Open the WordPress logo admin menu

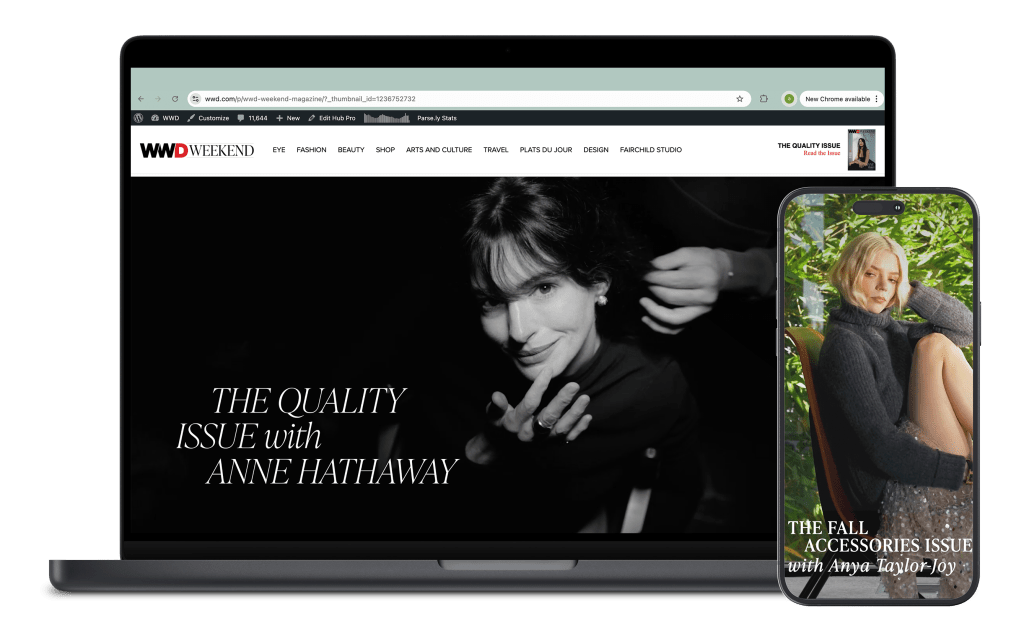[139, 118]
